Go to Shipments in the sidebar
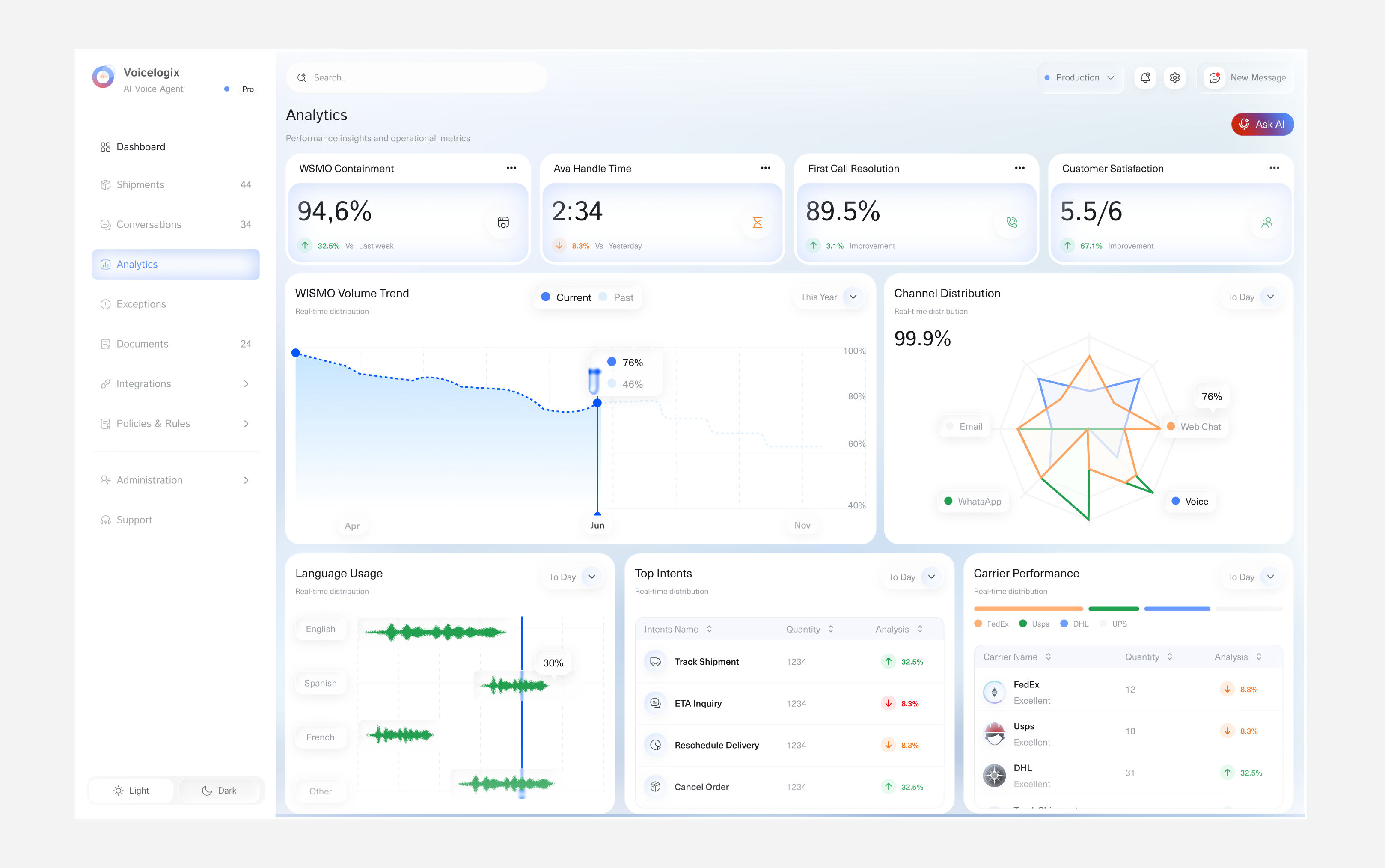Viewport: 1385px width, 868px height. click(x=175, y=185)
